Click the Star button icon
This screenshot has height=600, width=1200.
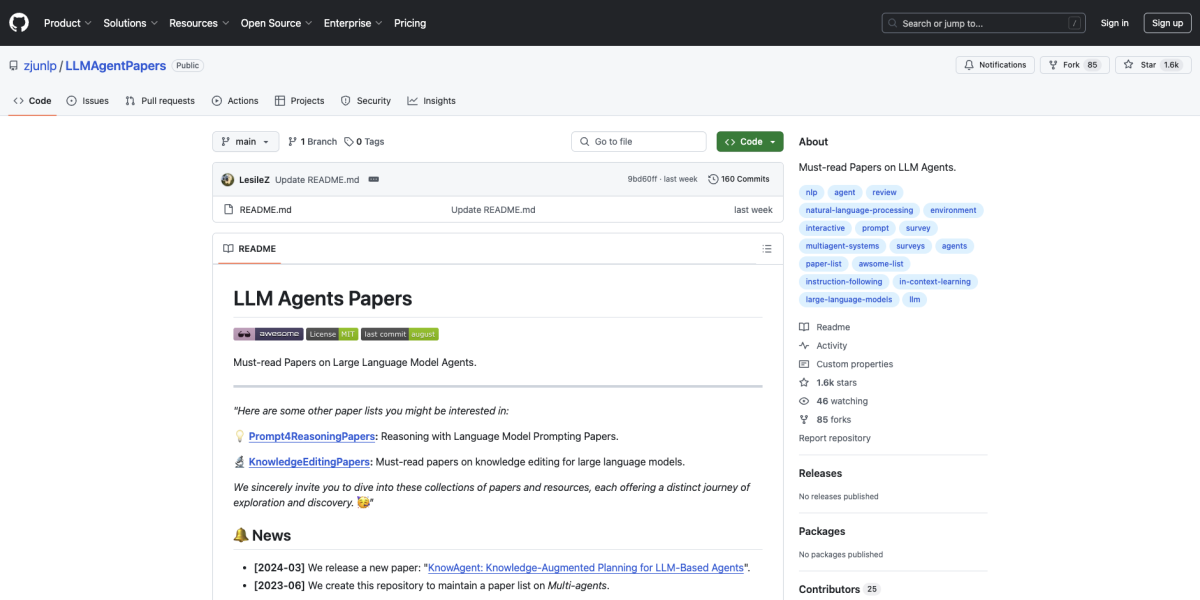1129,65
